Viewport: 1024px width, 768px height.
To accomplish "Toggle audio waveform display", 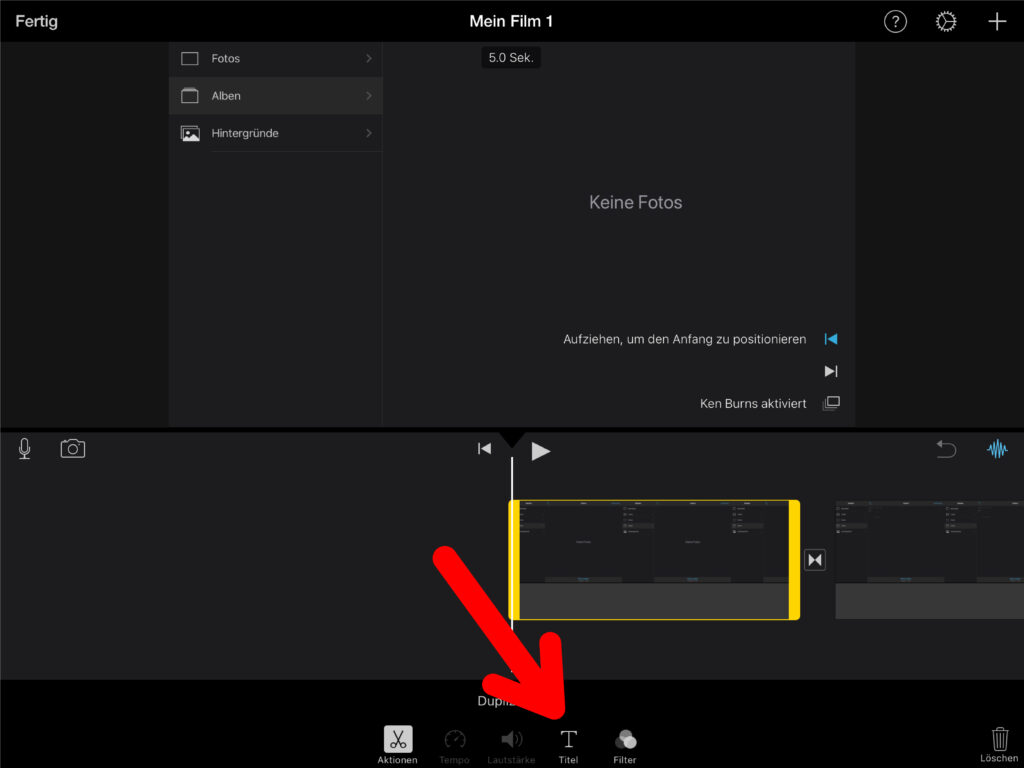I will click(997, 450).
